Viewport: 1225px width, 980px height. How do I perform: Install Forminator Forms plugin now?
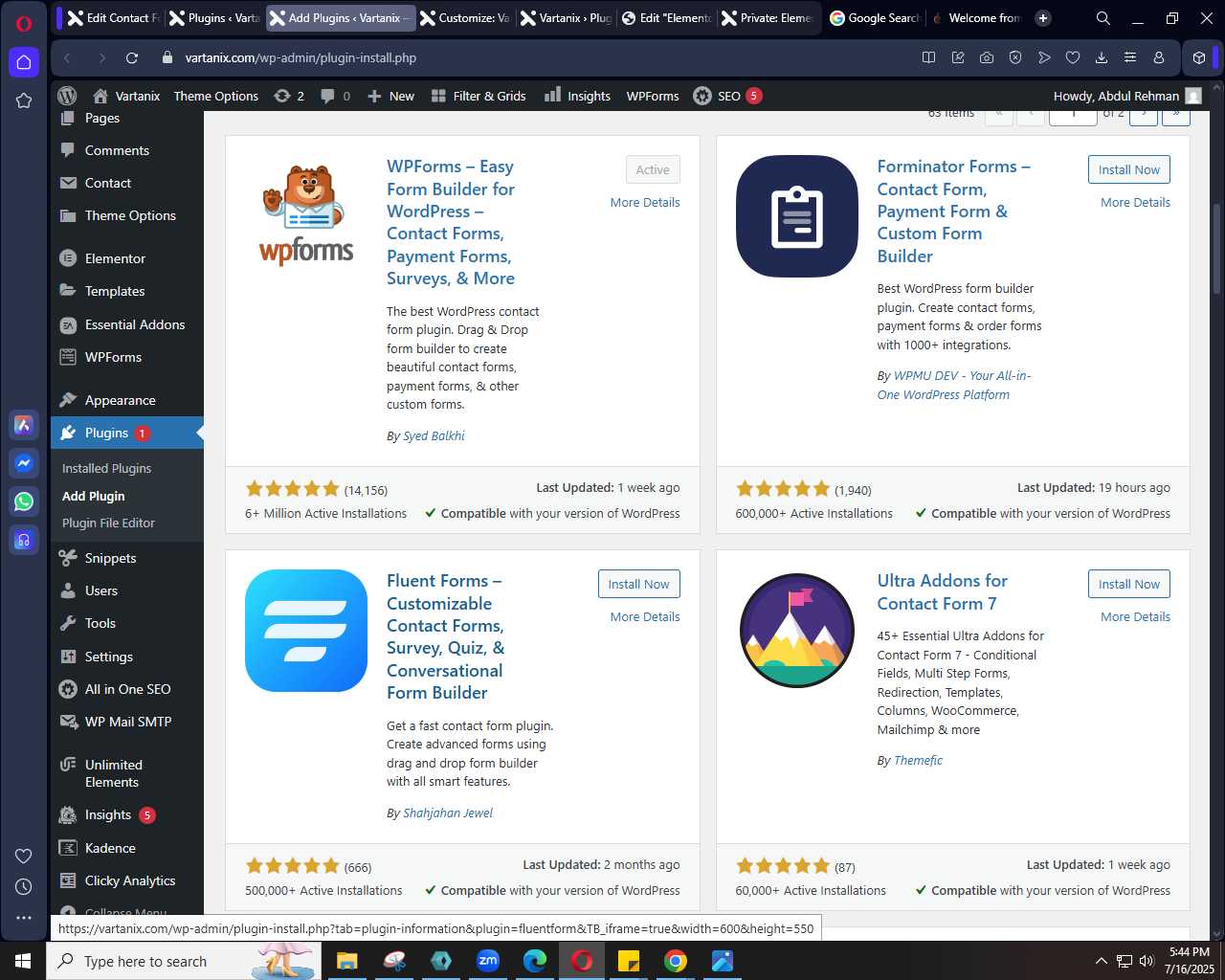pyautogui.click(x=1128, y=169)
